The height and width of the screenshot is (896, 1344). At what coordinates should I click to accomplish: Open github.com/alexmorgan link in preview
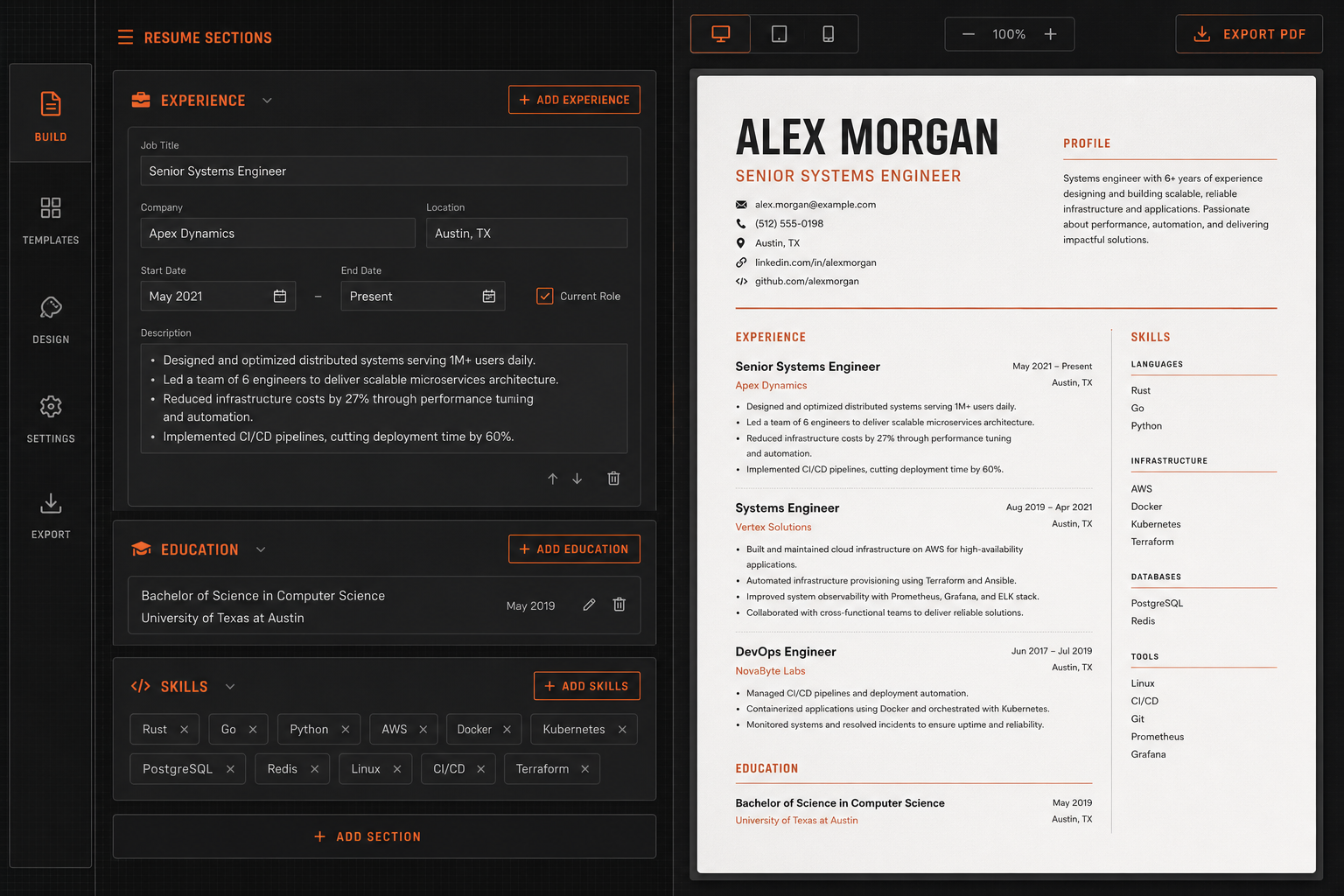coord(807,281)
